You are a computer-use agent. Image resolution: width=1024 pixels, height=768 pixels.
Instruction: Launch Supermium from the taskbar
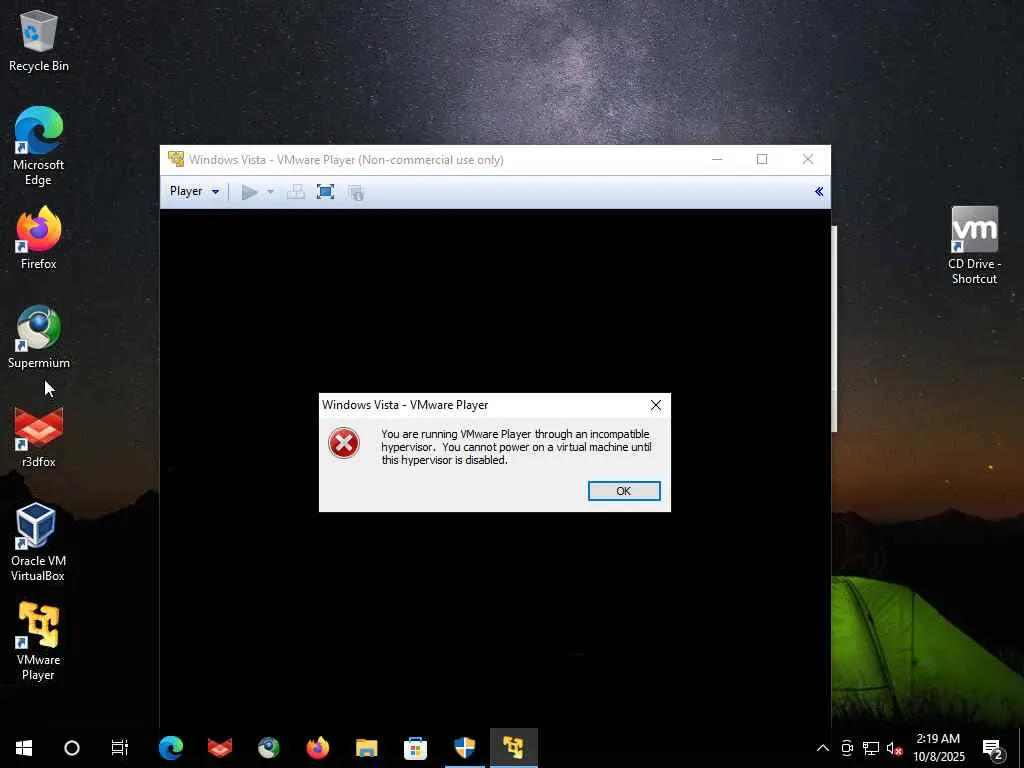click(x=269, y=748)
